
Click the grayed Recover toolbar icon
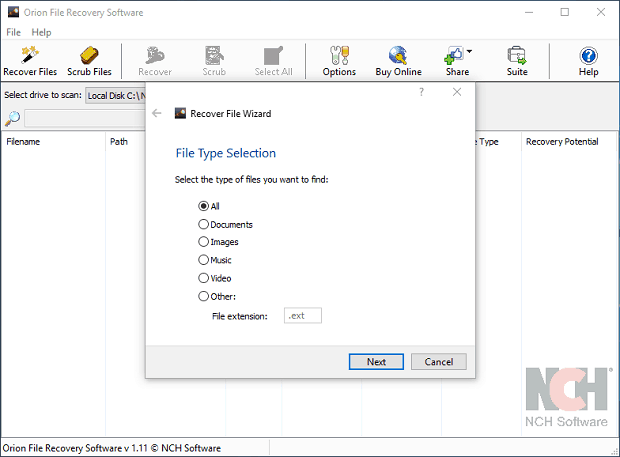(155, 55)
